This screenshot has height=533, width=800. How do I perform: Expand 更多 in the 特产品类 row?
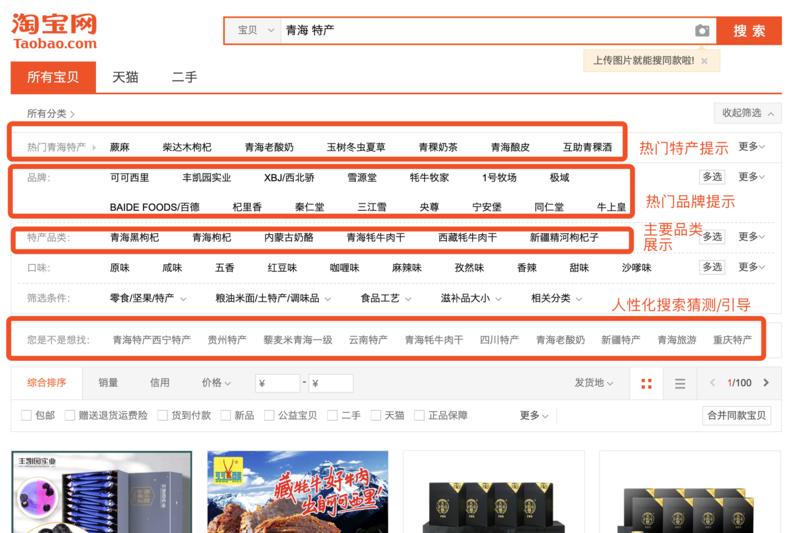tap(752, 237)
